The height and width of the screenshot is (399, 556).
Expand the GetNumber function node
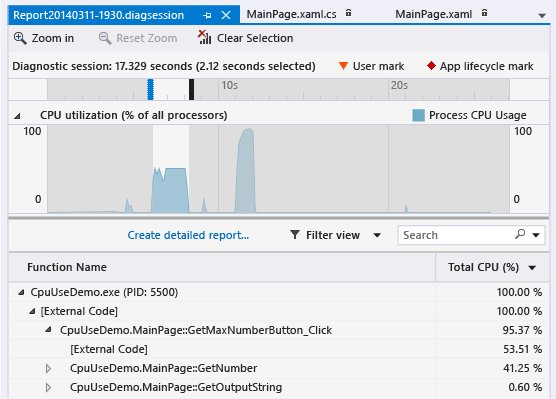[49, 368]
